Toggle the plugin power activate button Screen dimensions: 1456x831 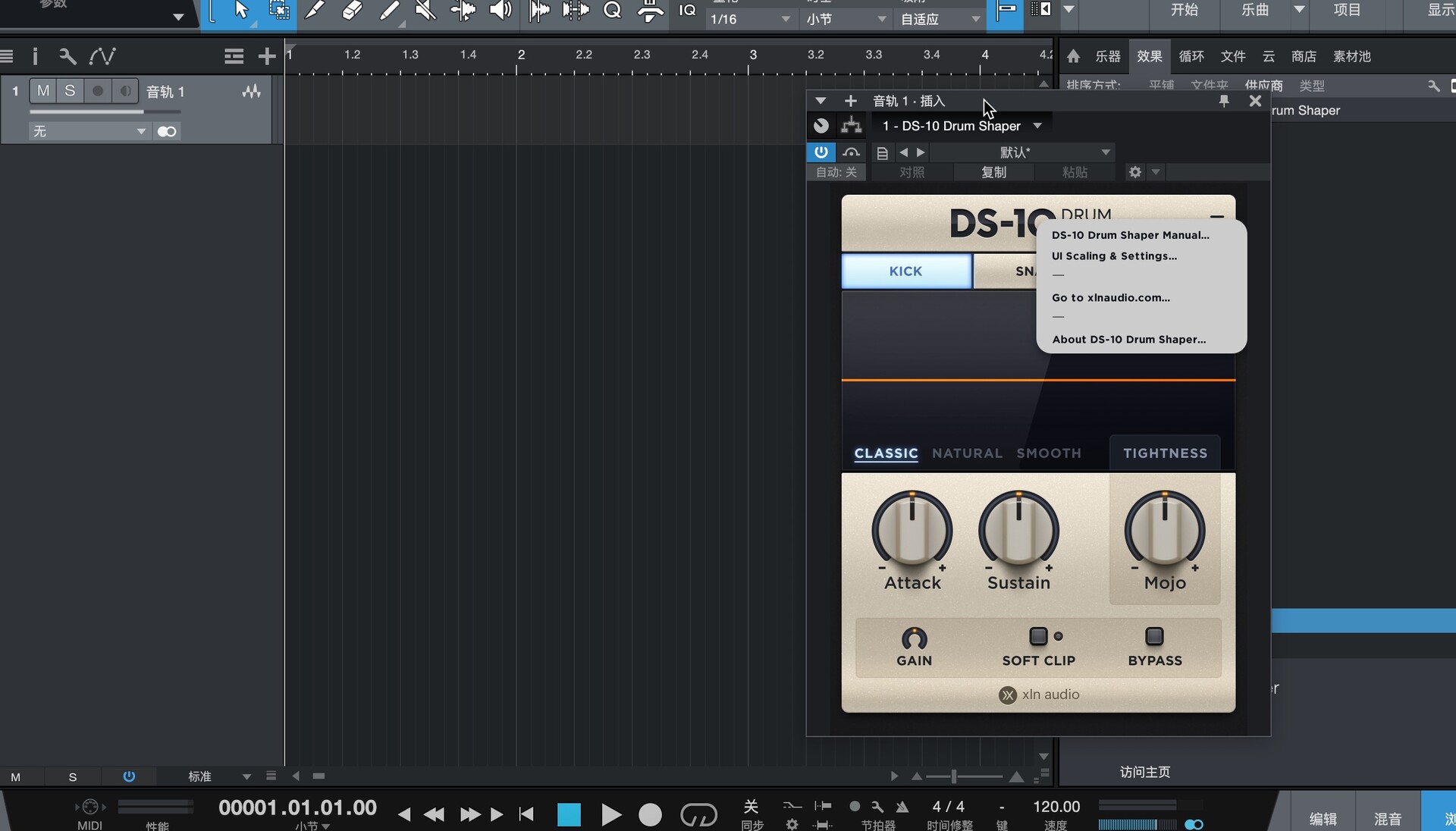click(x=821, y=152)
